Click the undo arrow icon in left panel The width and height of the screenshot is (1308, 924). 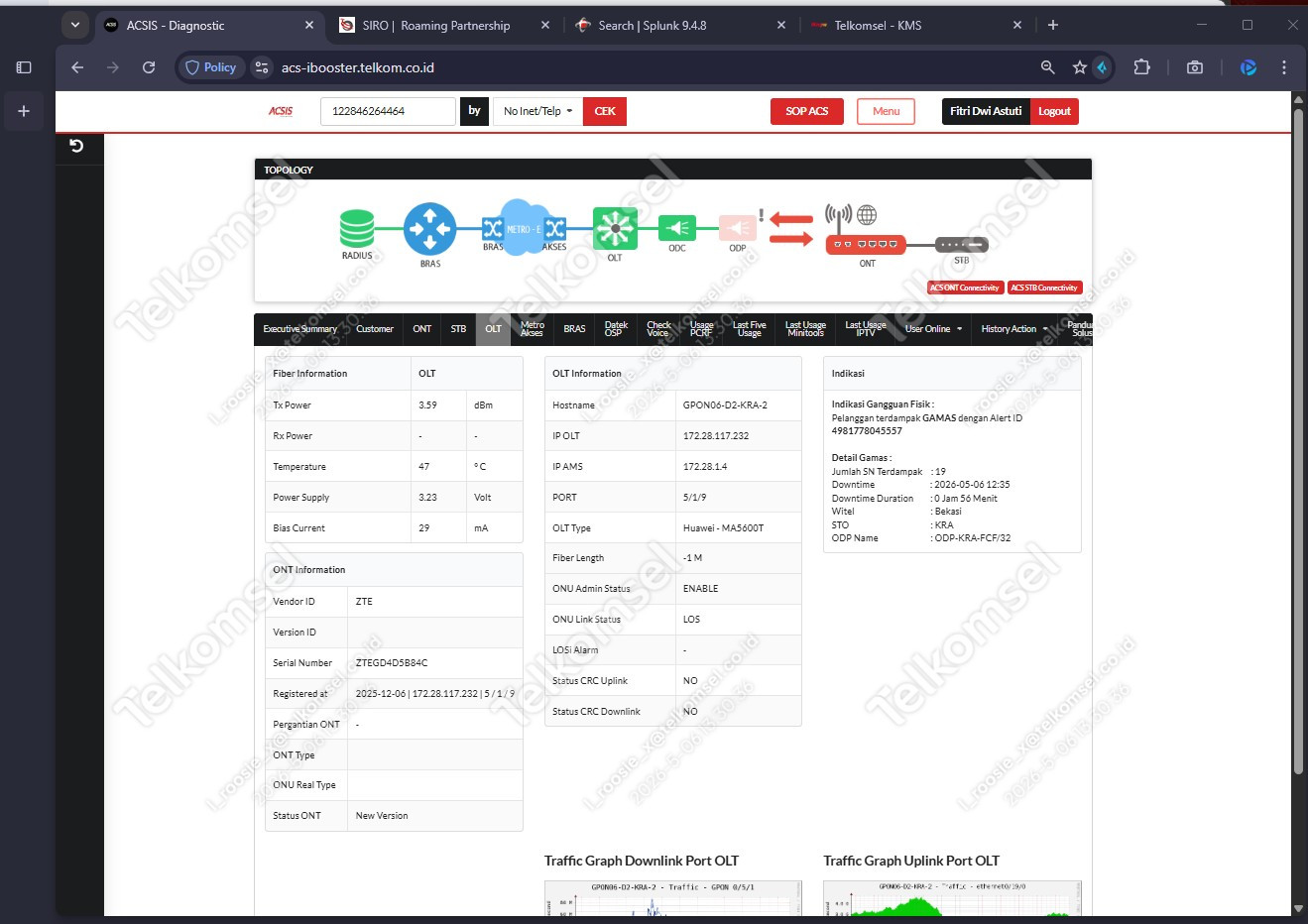coord(76,146)
